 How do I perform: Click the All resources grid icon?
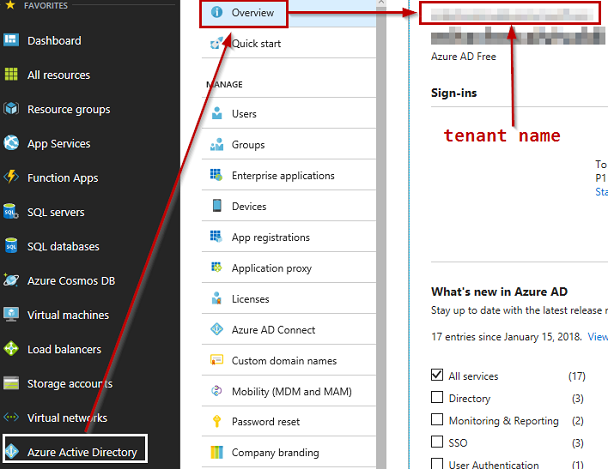tap(11, 74)
